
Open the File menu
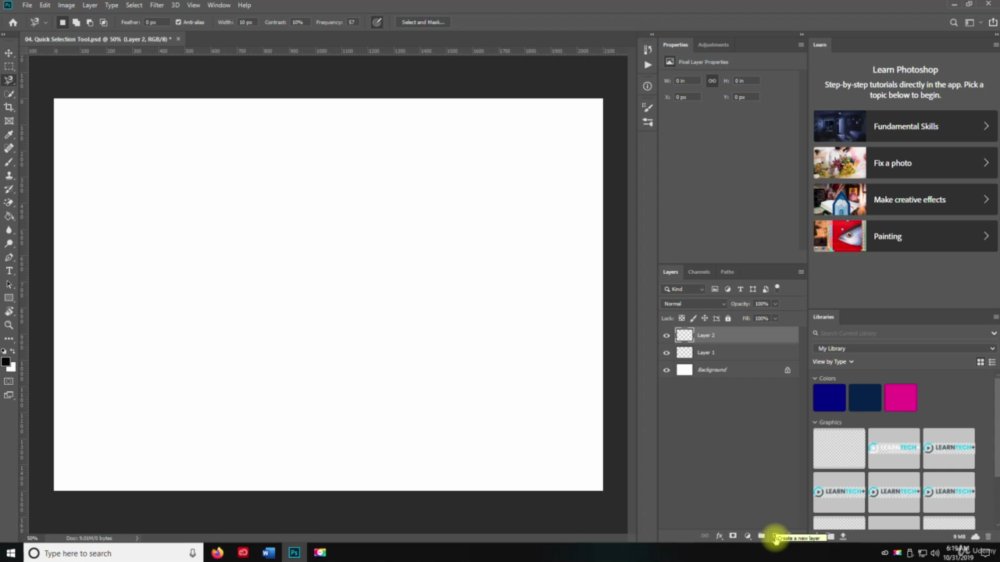27,5
